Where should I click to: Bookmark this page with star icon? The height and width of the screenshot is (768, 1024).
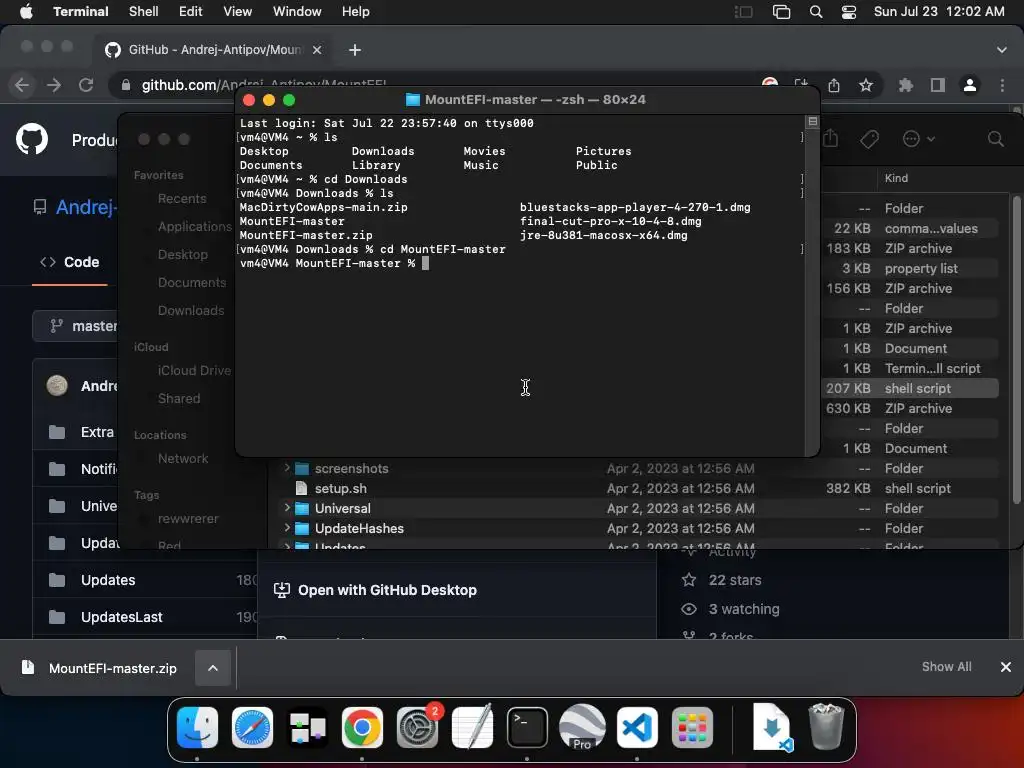click(x=866, y=85)
